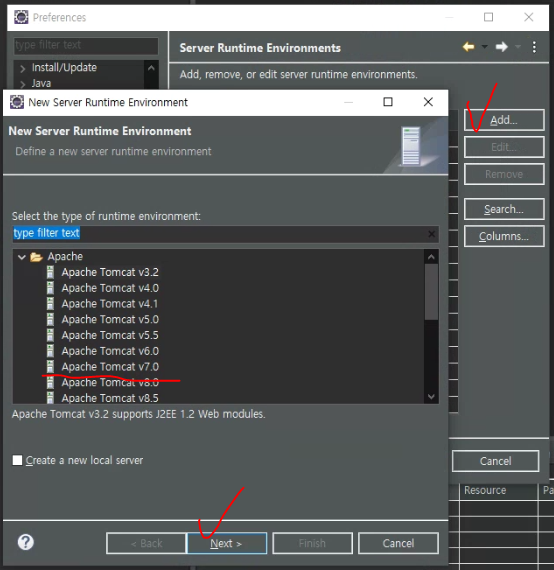Screen dimensions: 554x570
Task: Click the Back wizard button
Action: (146, 543)
